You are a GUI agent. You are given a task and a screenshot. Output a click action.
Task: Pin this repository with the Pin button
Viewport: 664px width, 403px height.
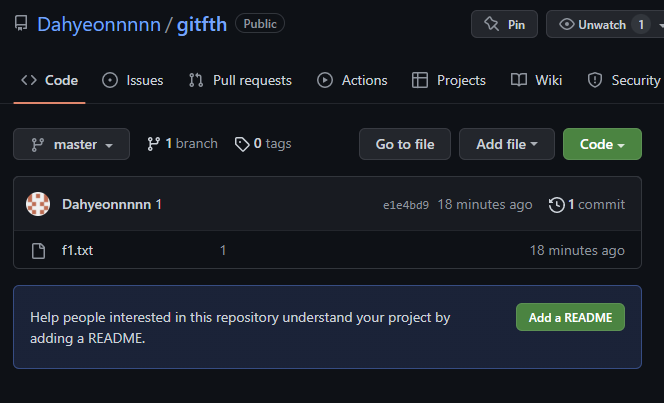[504, 24]
